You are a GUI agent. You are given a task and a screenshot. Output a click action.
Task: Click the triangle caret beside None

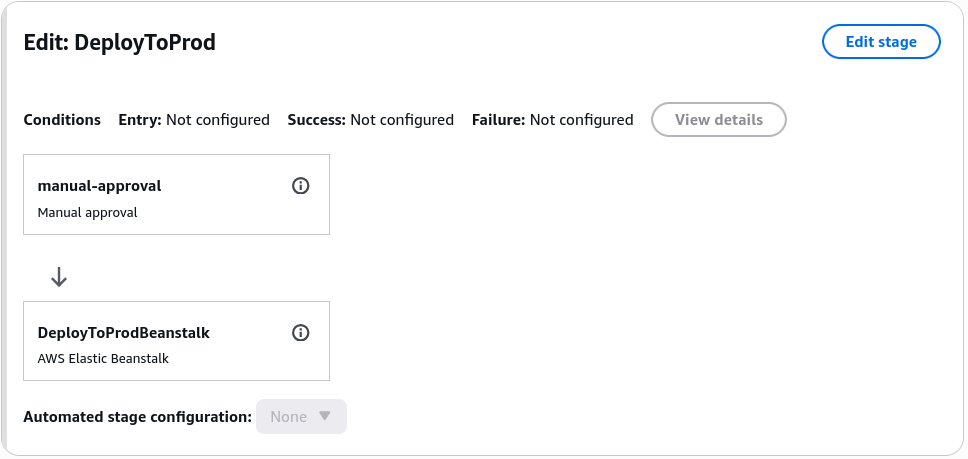(x=325, y=416)
